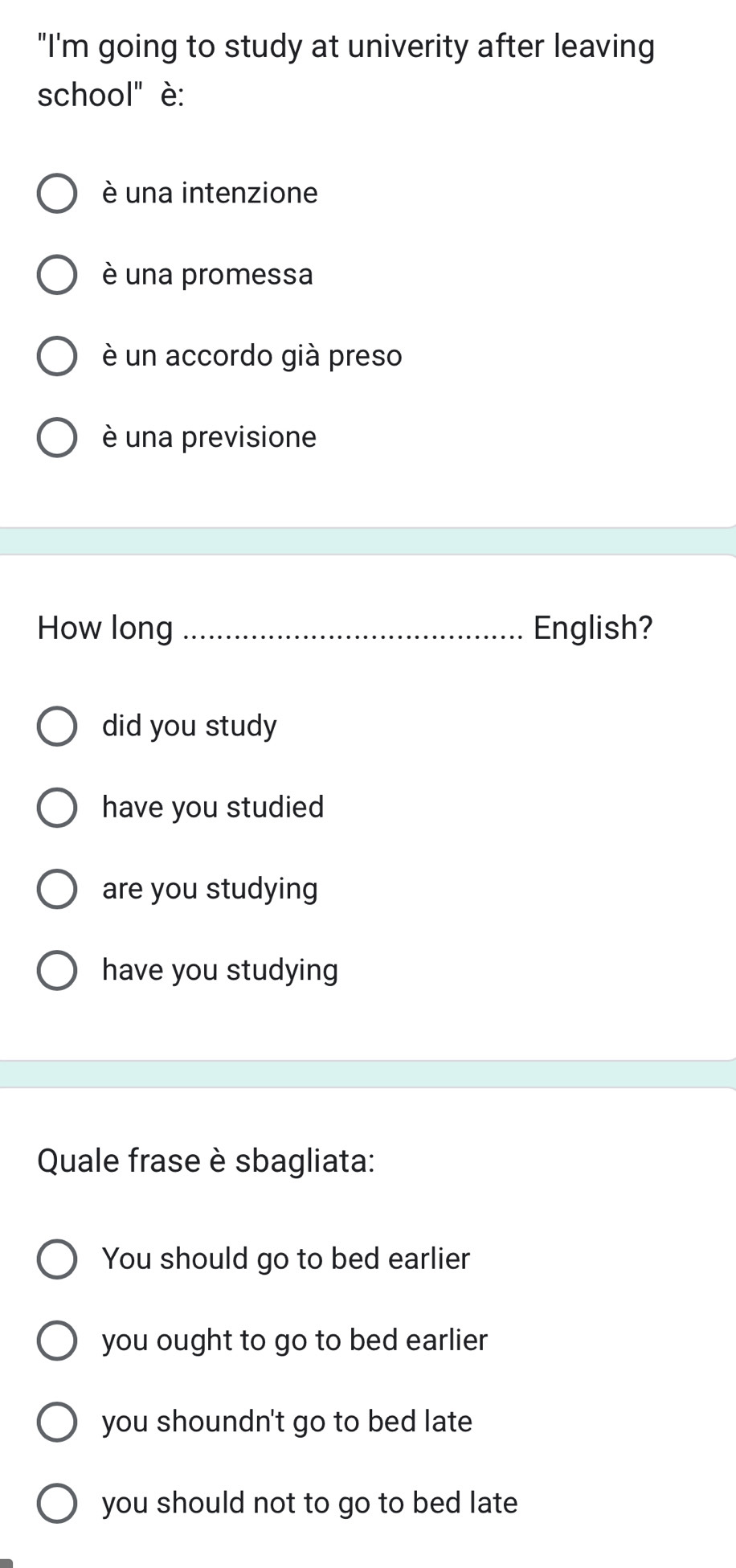Viewport: 736px width, 1568px height.
Task: Click the misspelled word "univerity" in the question
Action: [x=408, y=47]
